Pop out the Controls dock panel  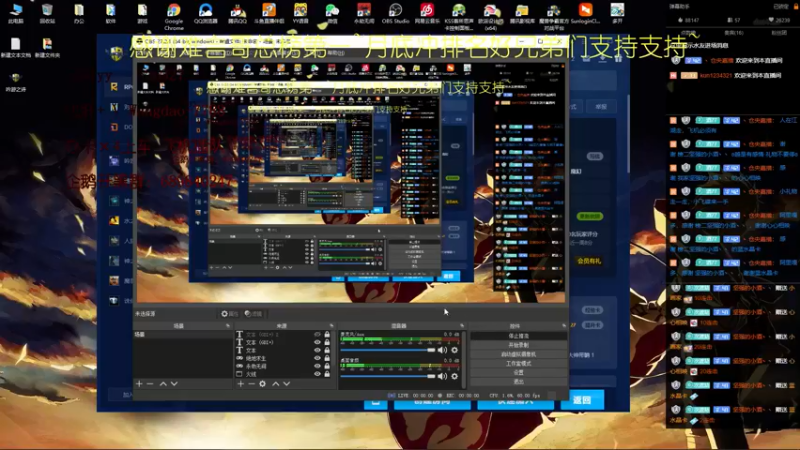coord(564,326)
